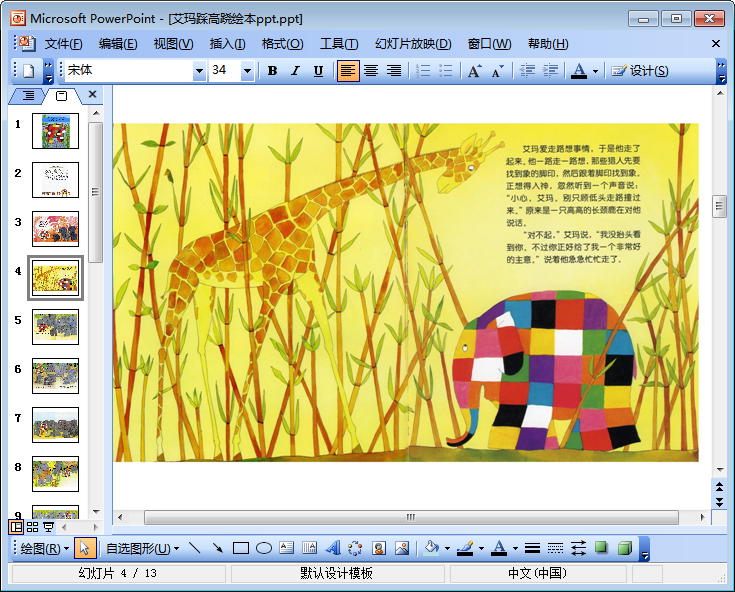Open the 绘图(R) drawing menu
This screenshot has height=592, width=735.
(45, 548)
